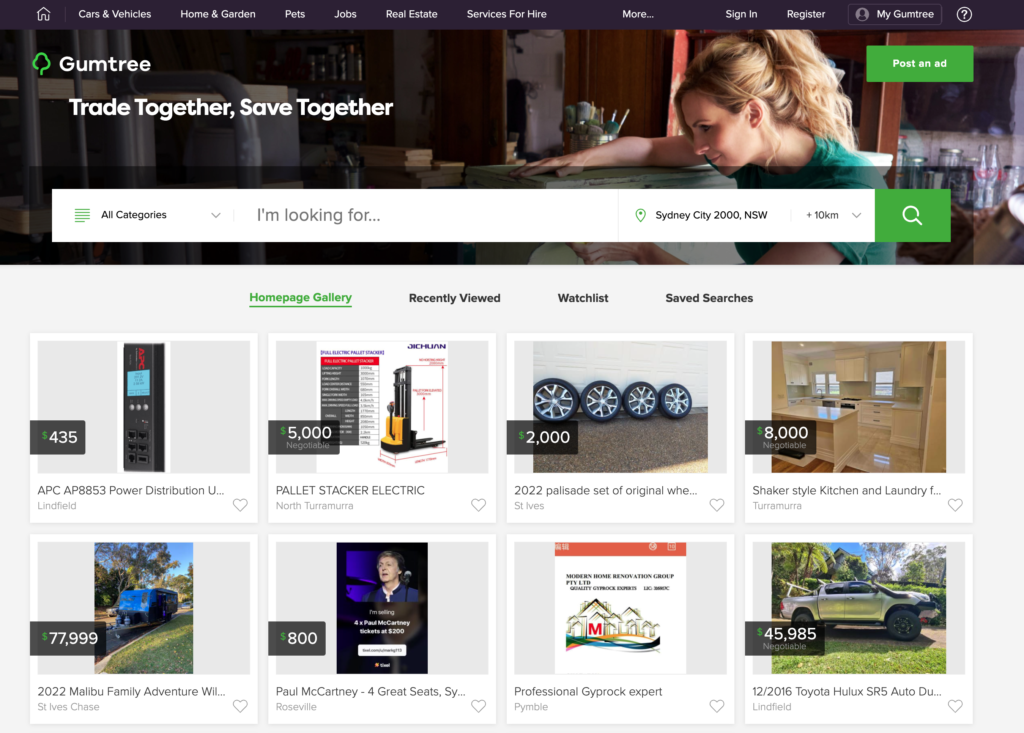
Task: Click the pallet stacker listing thumbnail
Action: [381, 406]
